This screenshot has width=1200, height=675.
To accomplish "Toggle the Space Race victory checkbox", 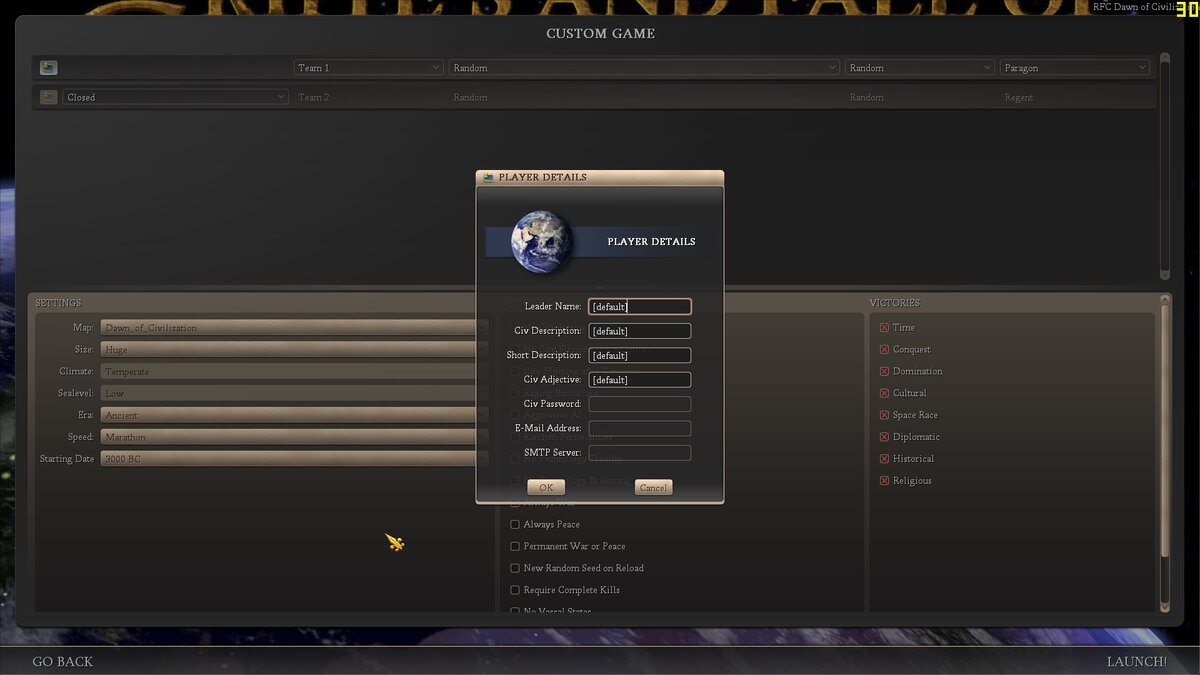I will point(884,415).
